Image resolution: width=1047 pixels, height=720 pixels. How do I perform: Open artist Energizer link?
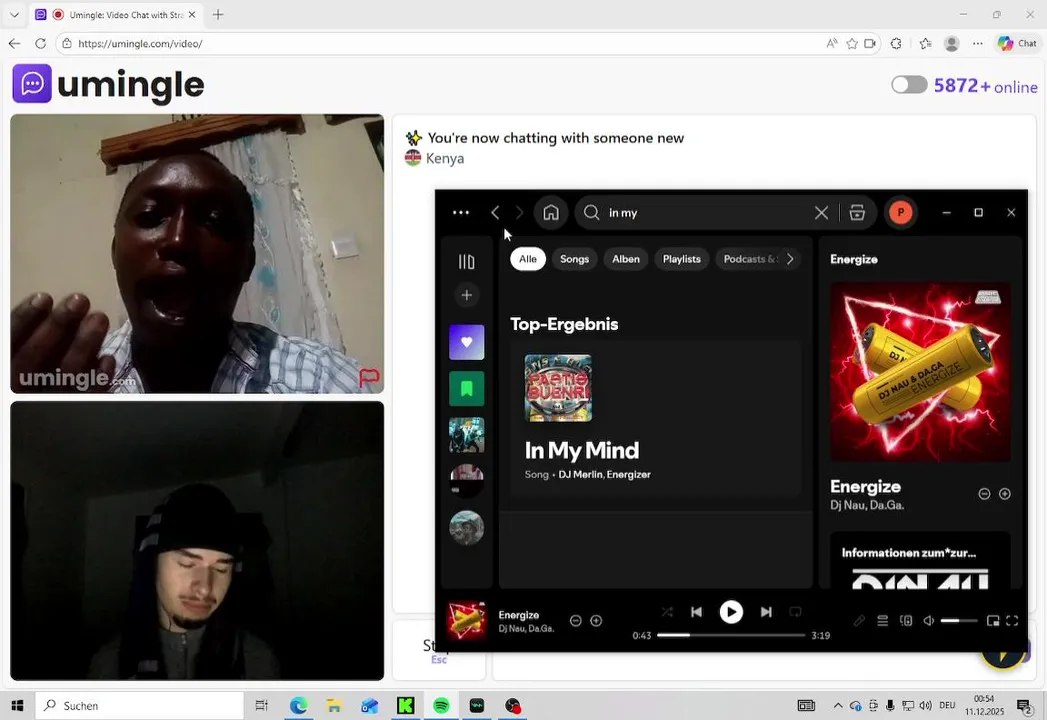tap(628, 474)
